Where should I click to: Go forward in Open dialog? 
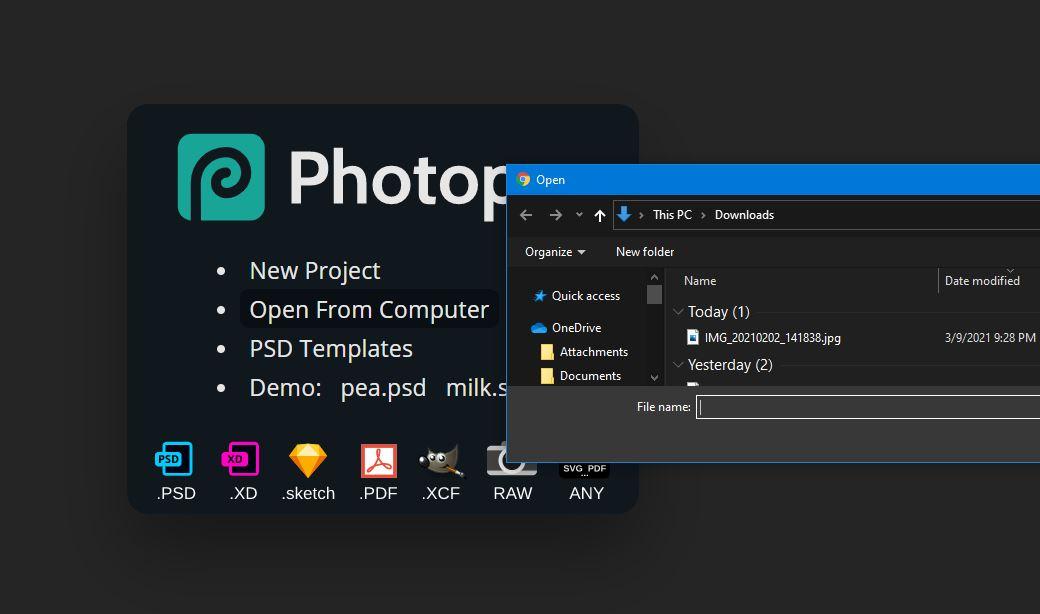pyautogui.click(x=556, y=215)
